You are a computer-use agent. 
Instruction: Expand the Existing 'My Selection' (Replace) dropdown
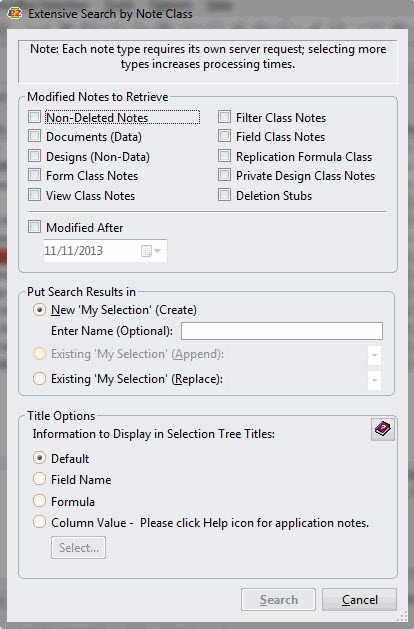click(x=374, y=380)
